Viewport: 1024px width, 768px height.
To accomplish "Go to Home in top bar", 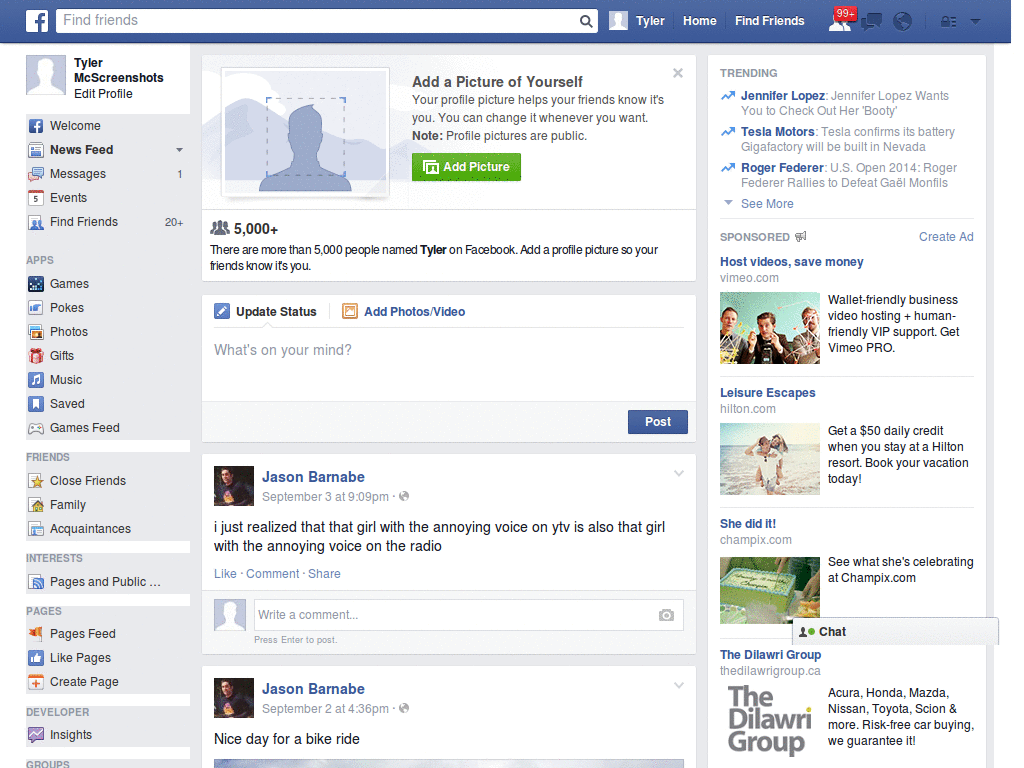I will point(699,21).
